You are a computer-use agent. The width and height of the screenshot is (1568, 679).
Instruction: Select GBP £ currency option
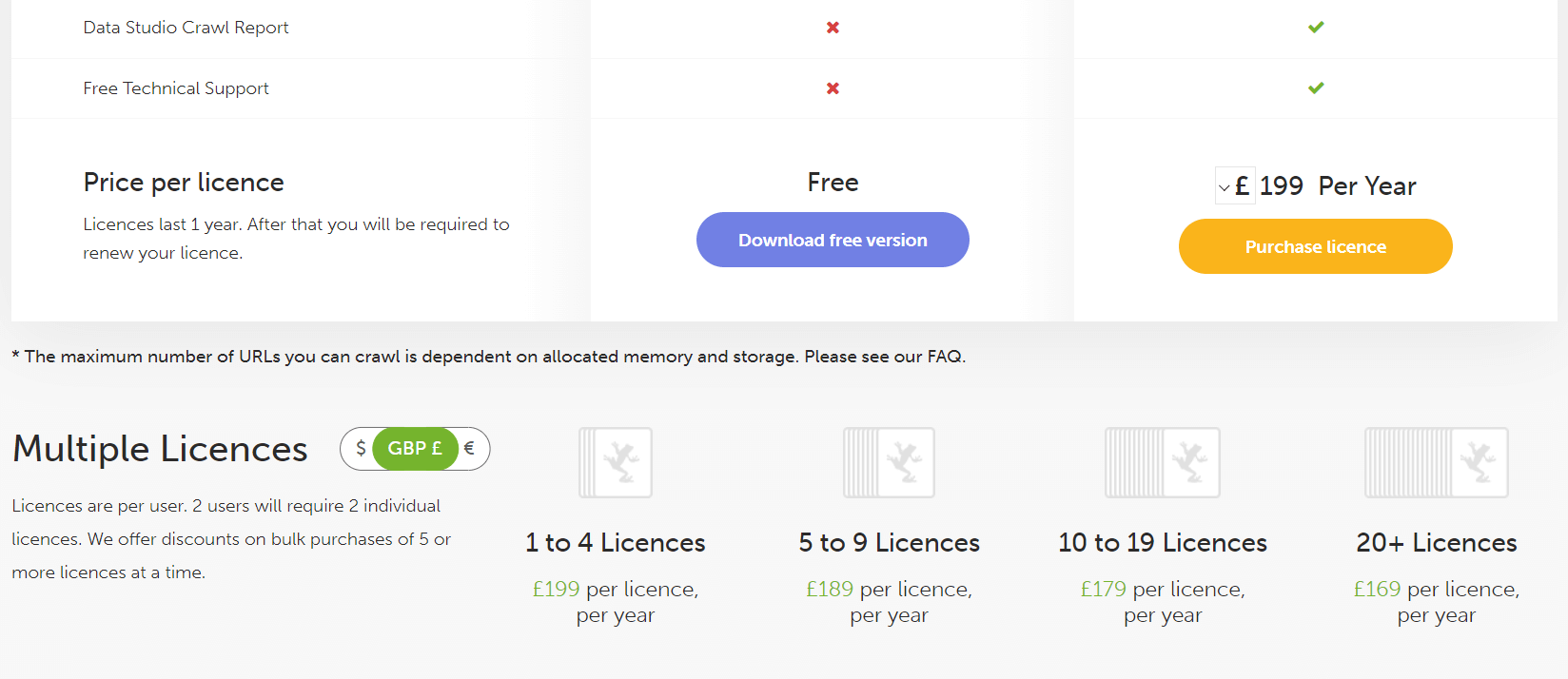pyautogui.click(x=415, y=448)
